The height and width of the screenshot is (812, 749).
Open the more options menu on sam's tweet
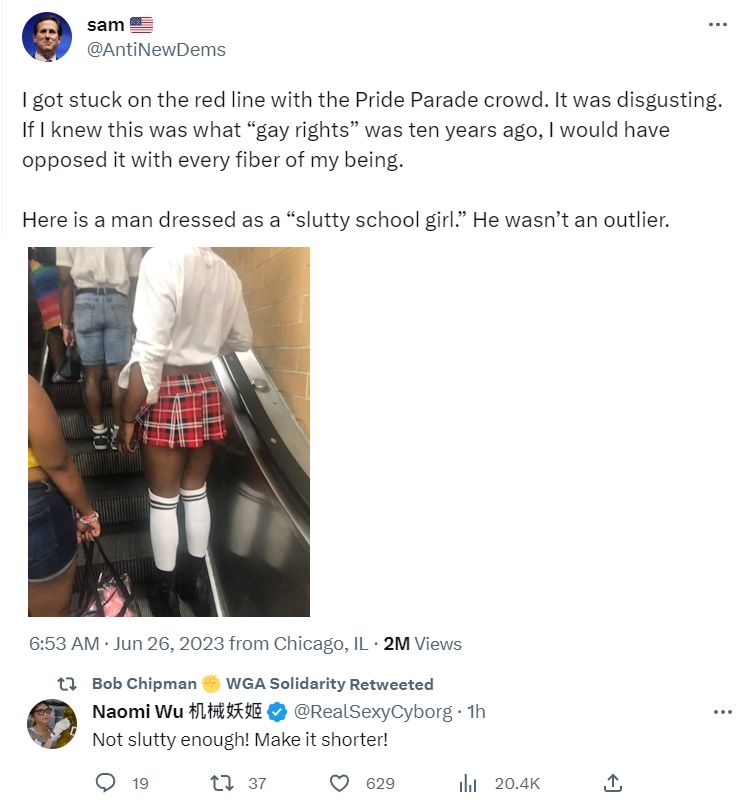(x=718, y=25)
